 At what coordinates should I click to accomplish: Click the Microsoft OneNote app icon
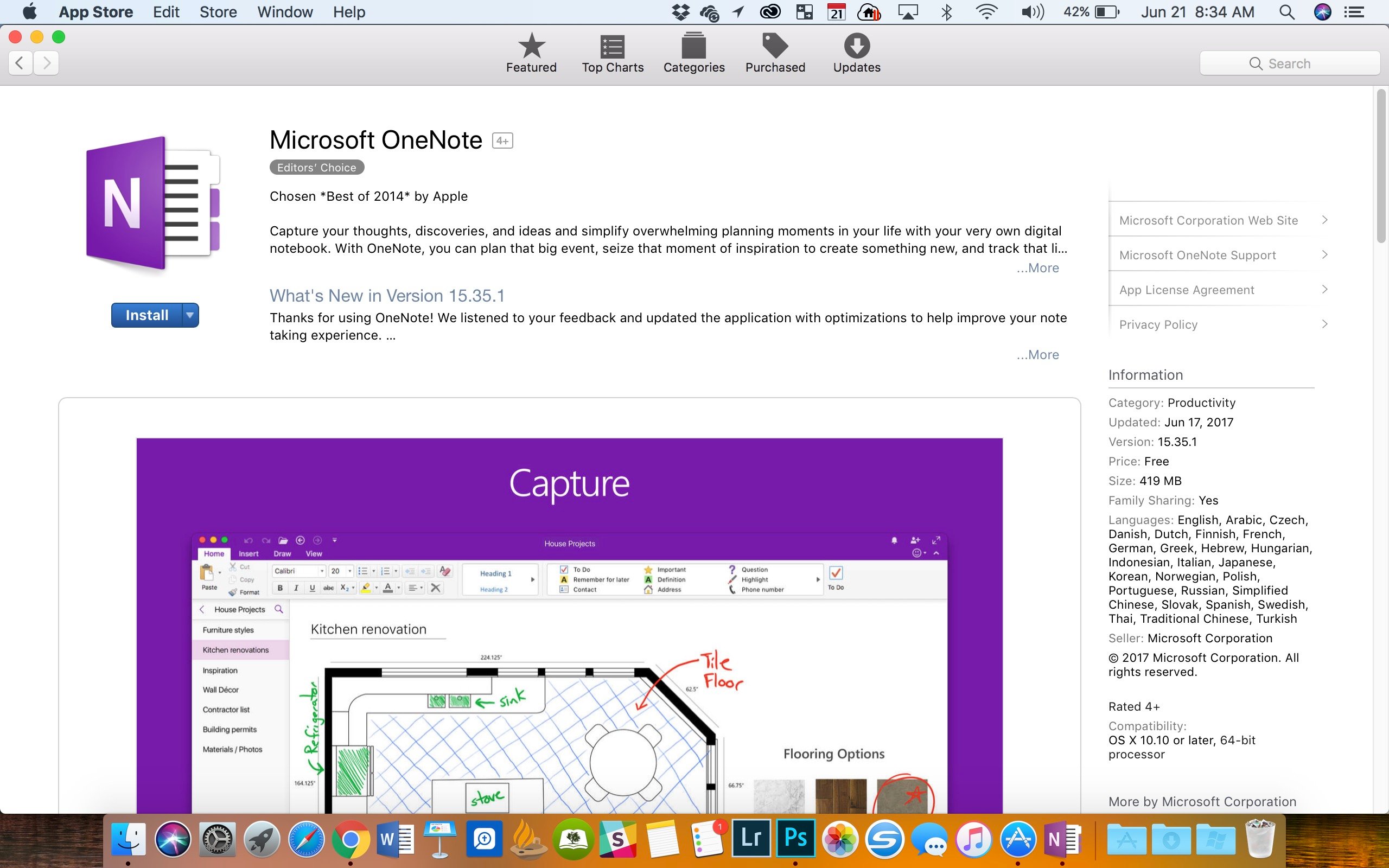(152, 204)
